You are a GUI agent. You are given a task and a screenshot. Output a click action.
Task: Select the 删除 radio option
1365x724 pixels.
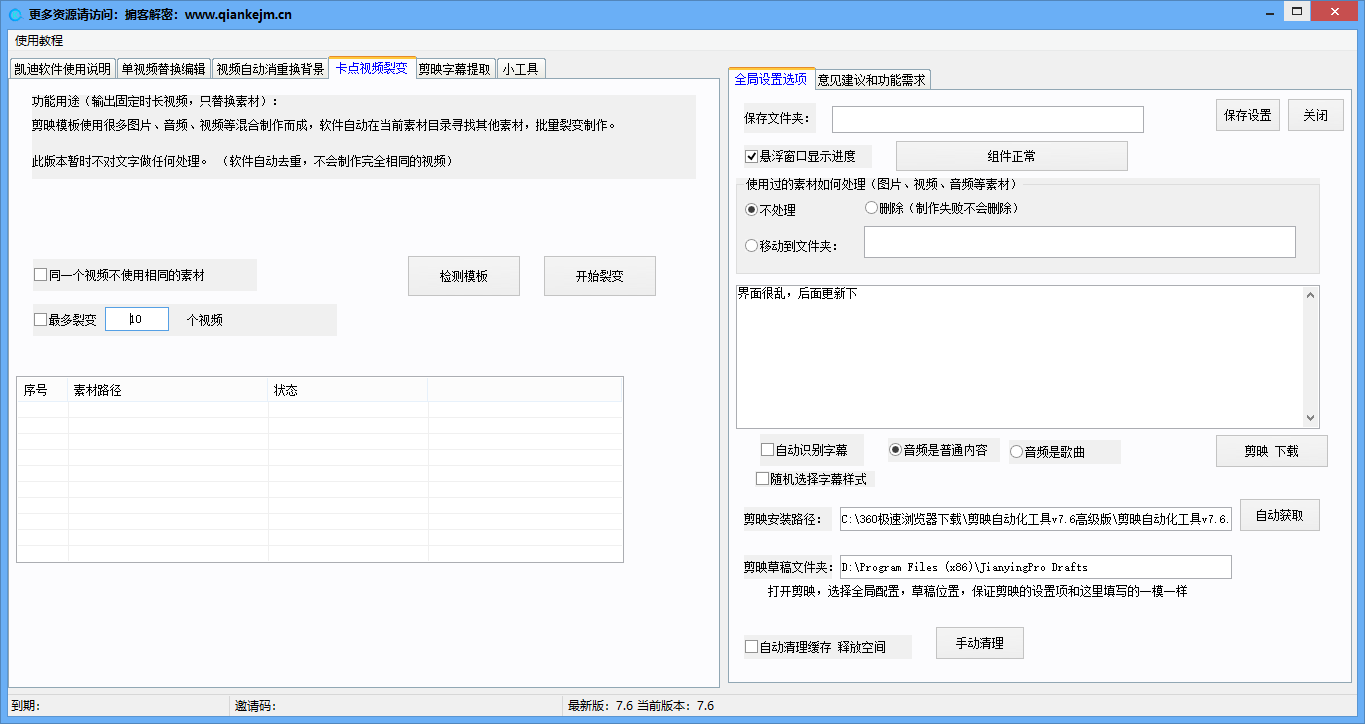[870, 207]
